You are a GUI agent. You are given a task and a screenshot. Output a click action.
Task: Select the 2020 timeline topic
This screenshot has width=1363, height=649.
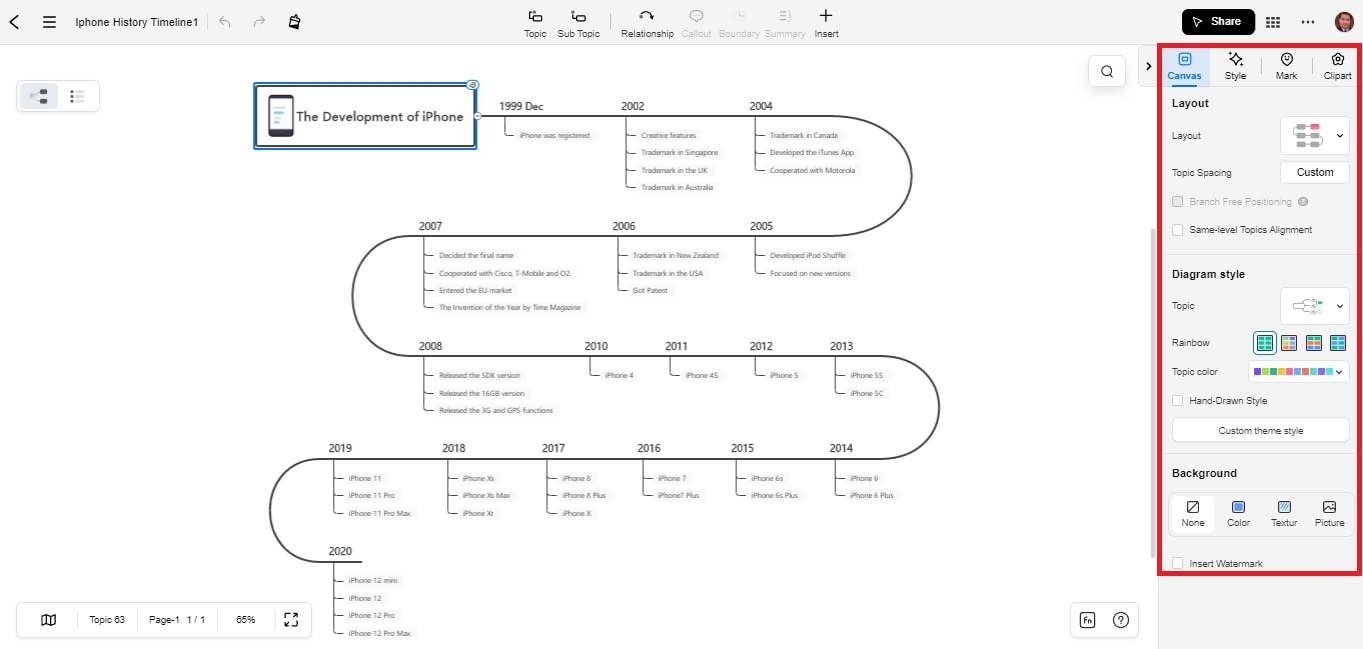click(340, 551)
